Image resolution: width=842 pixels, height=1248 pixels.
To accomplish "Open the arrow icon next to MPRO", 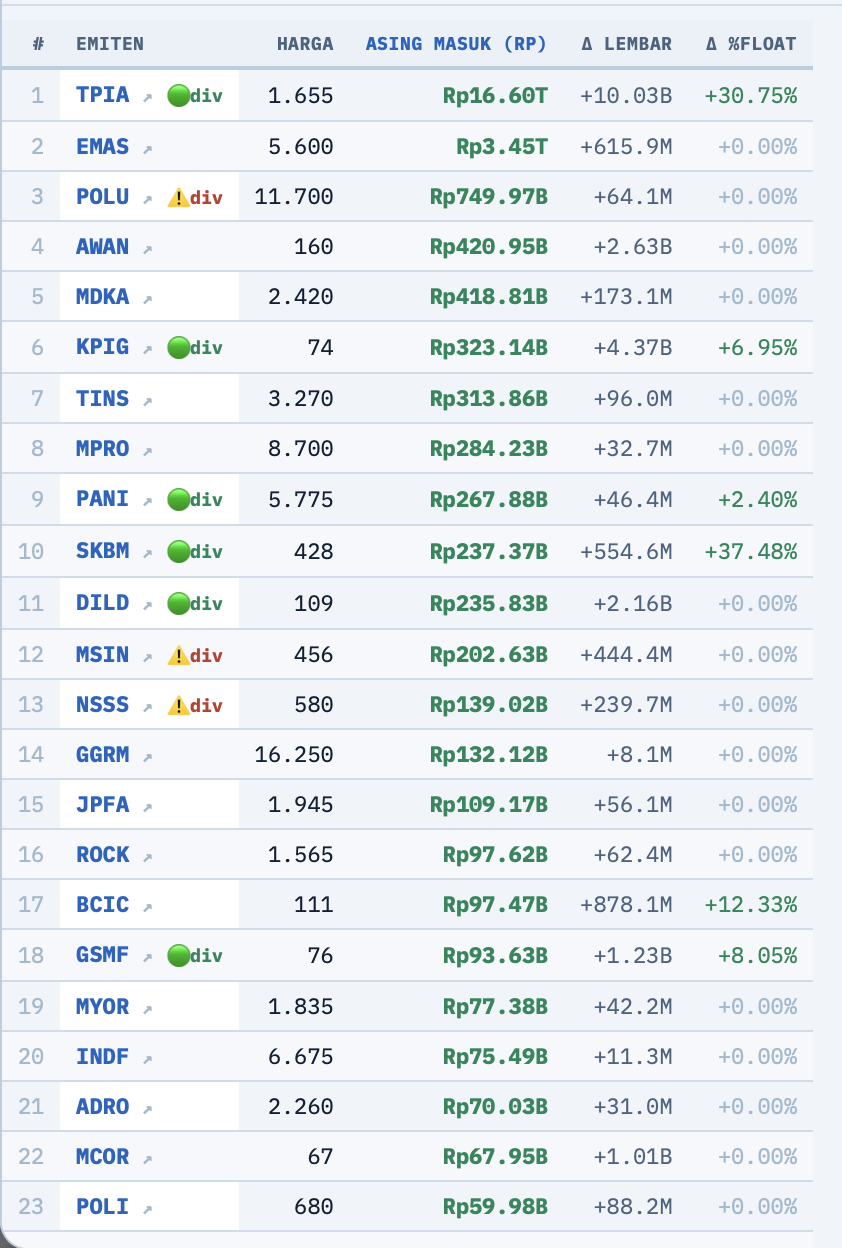I will (x=147, y=451).
